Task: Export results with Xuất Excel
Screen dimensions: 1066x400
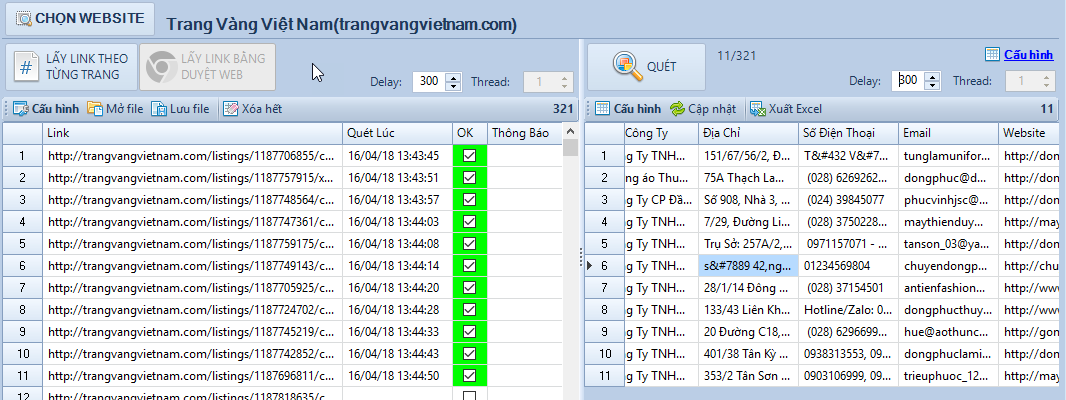Action: pos(786,109)
